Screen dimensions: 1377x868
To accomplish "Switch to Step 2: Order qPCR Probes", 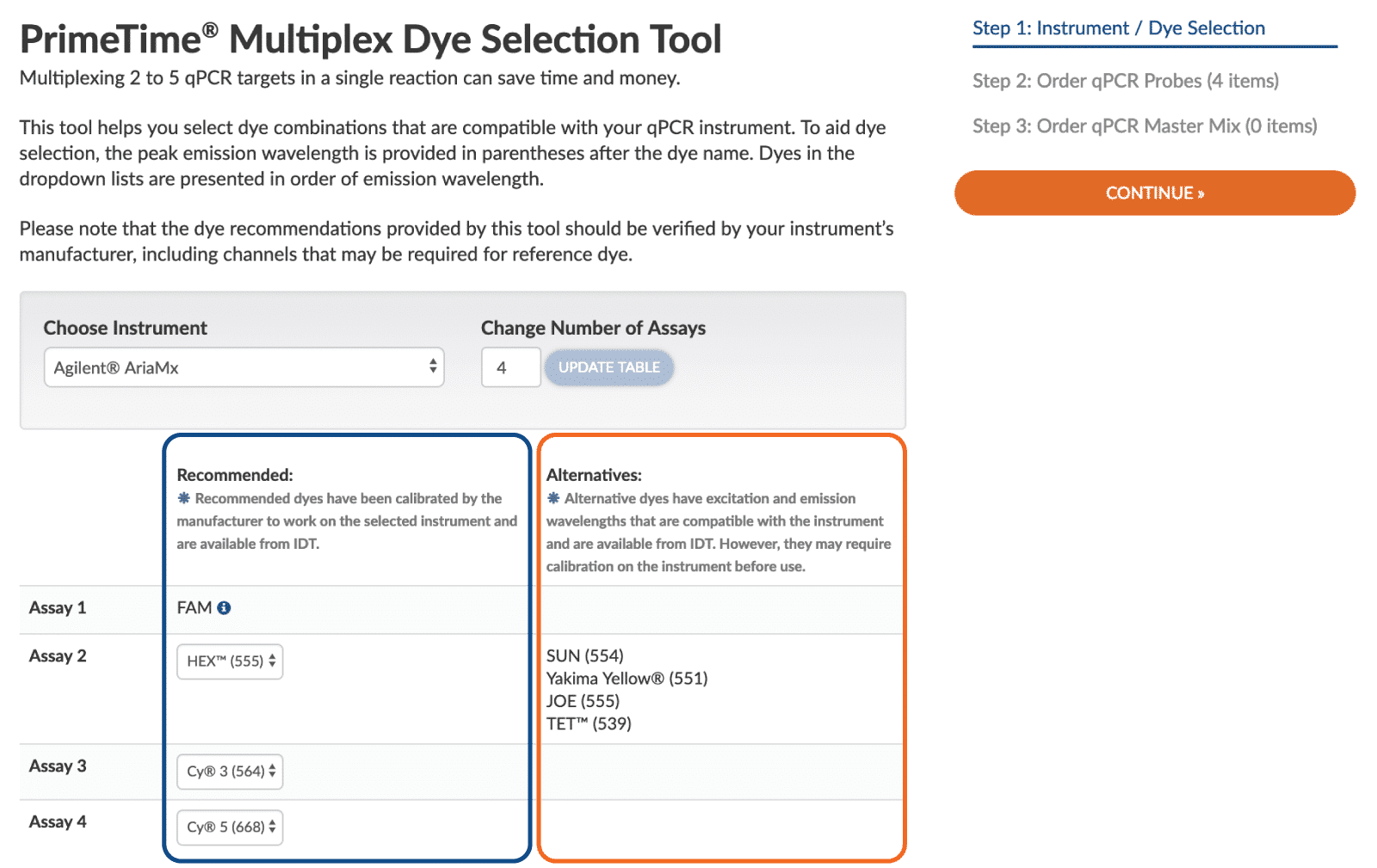I will 1125,81.
